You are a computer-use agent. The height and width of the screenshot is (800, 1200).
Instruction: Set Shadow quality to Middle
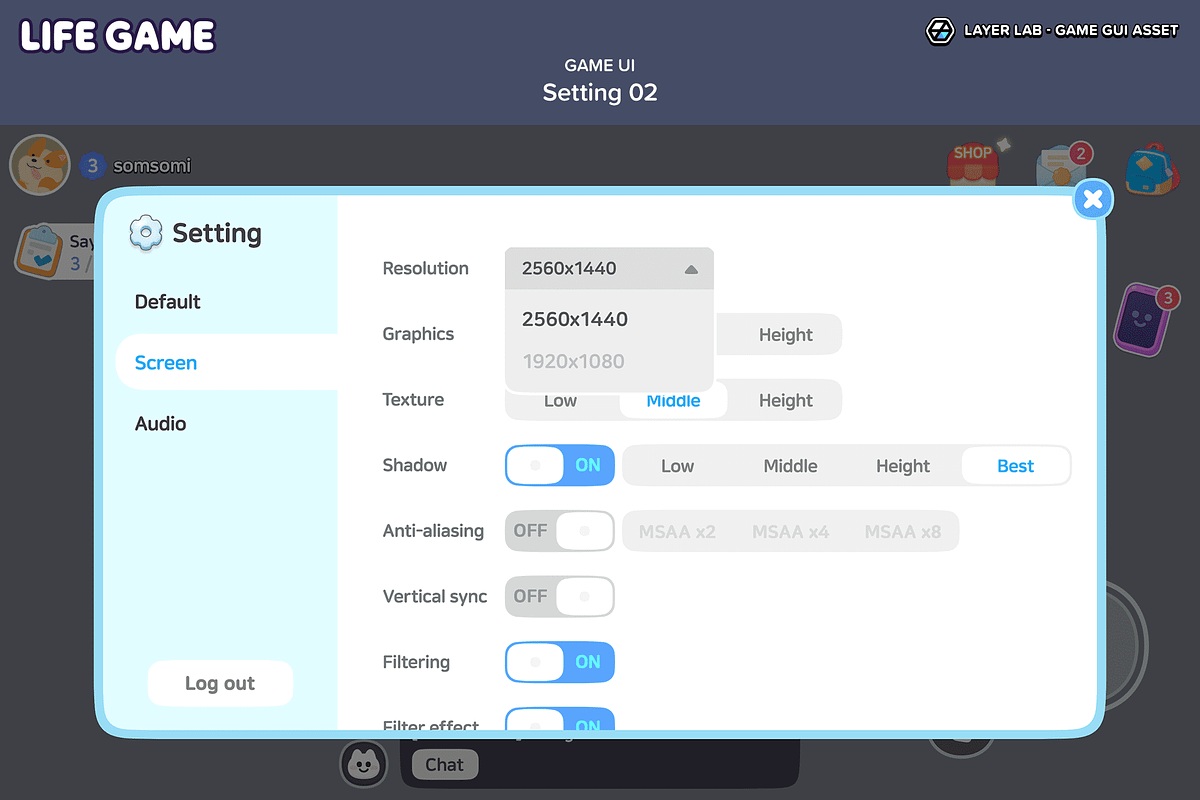pyautogui.click(x=790, y=466)
